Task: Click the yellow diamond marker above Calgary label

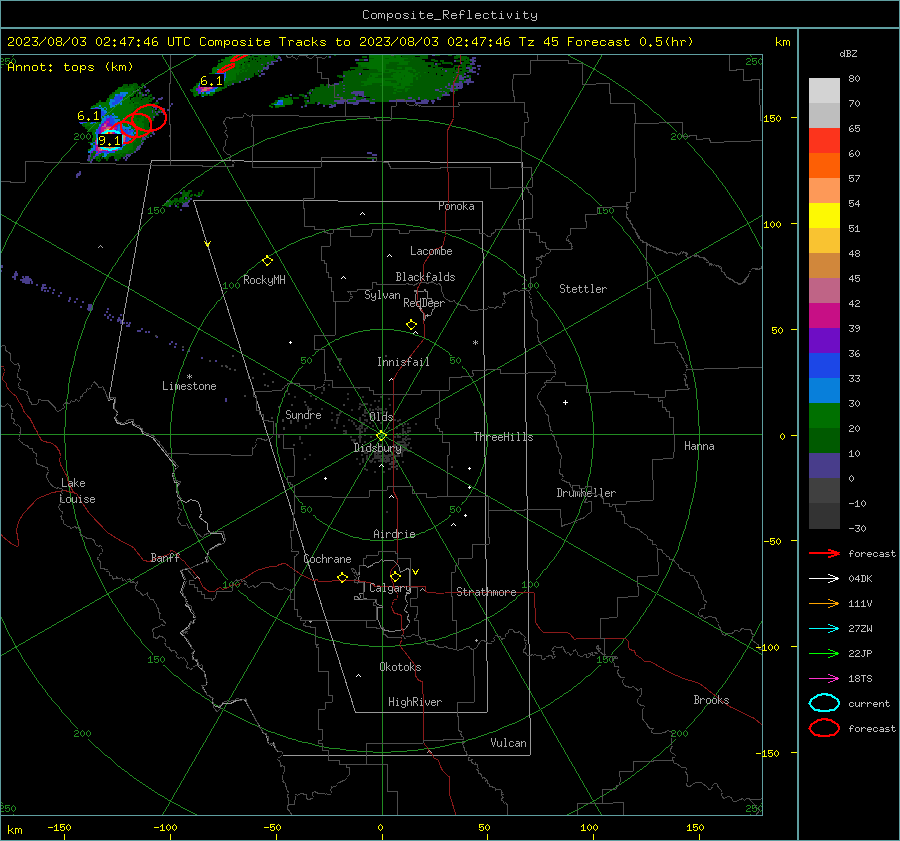Action: pos(395,576)
